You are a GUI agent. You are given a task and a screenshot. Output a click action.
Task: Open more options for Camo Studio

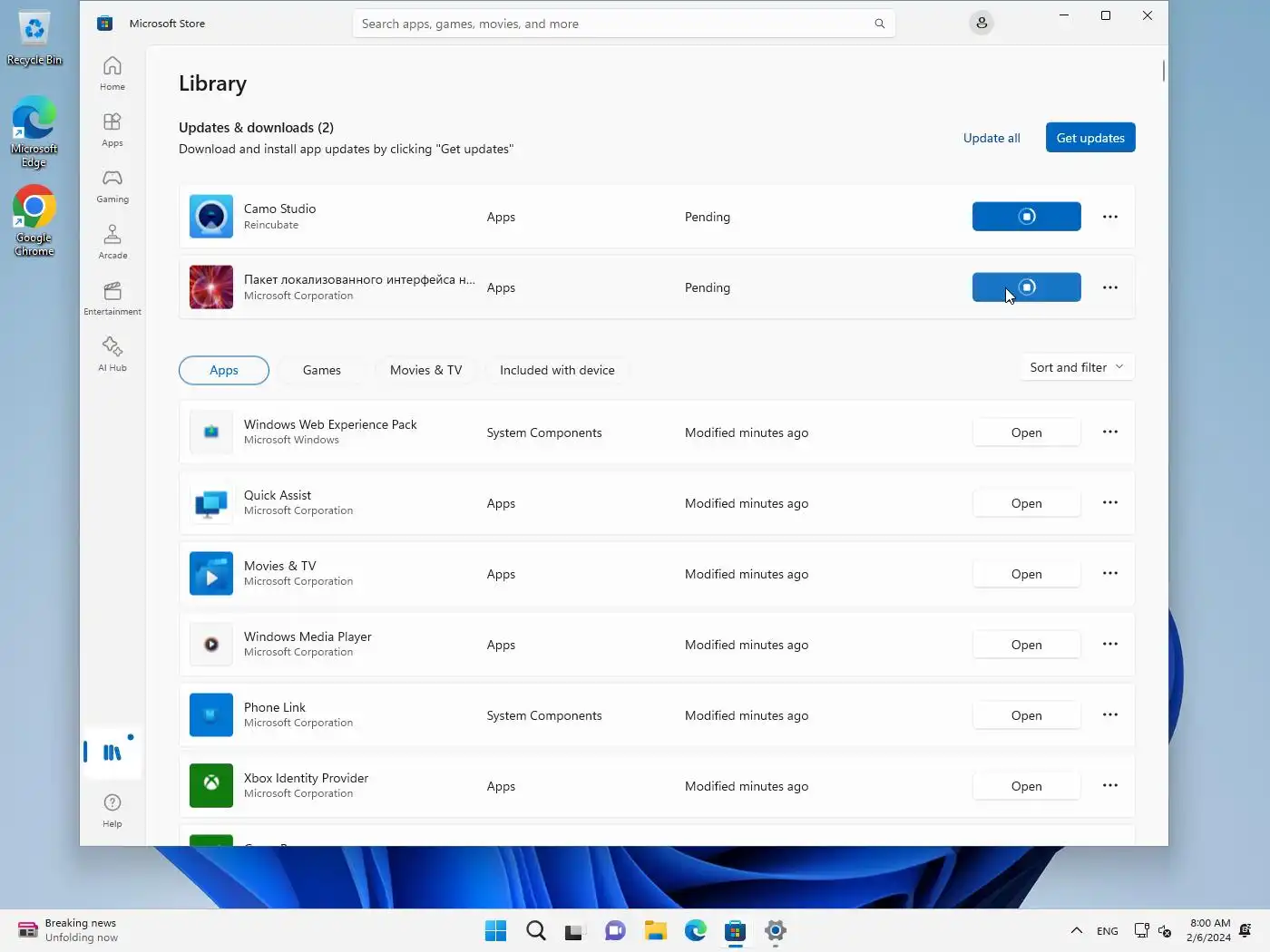pos(1110,217)
